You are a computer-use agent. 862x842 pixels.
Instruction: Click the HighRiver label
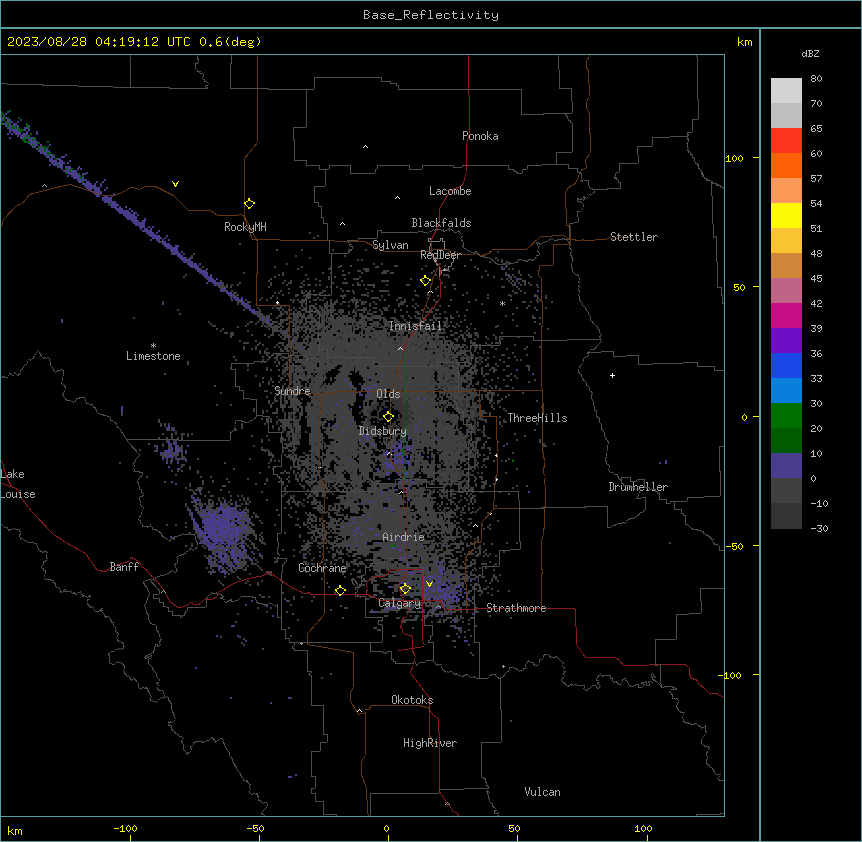(x=430, y=743)
